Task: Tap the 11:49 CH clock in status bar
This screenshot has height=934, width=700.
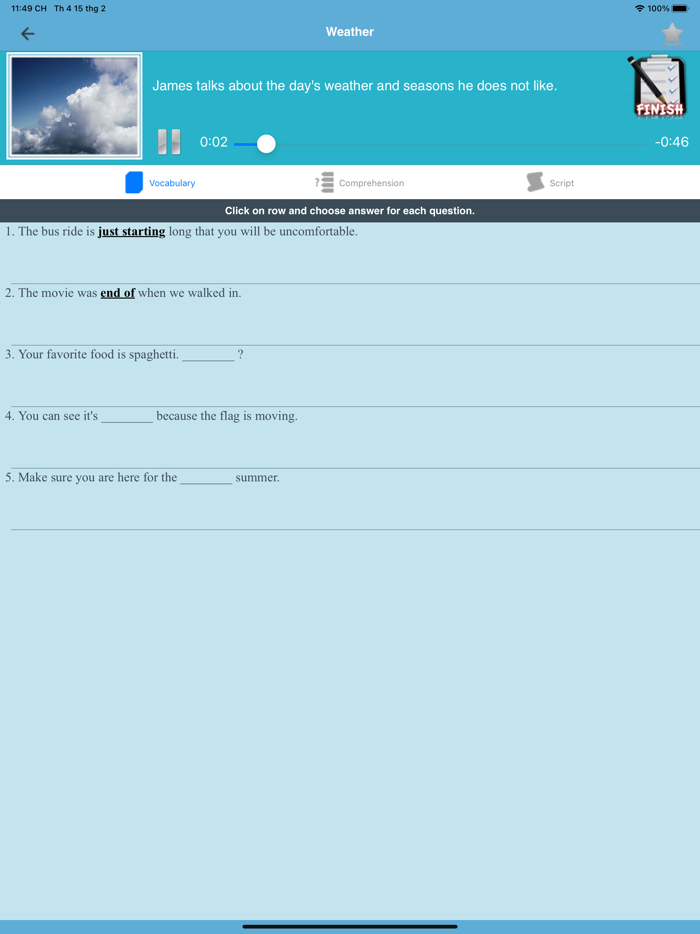Action: click(29, 8)
